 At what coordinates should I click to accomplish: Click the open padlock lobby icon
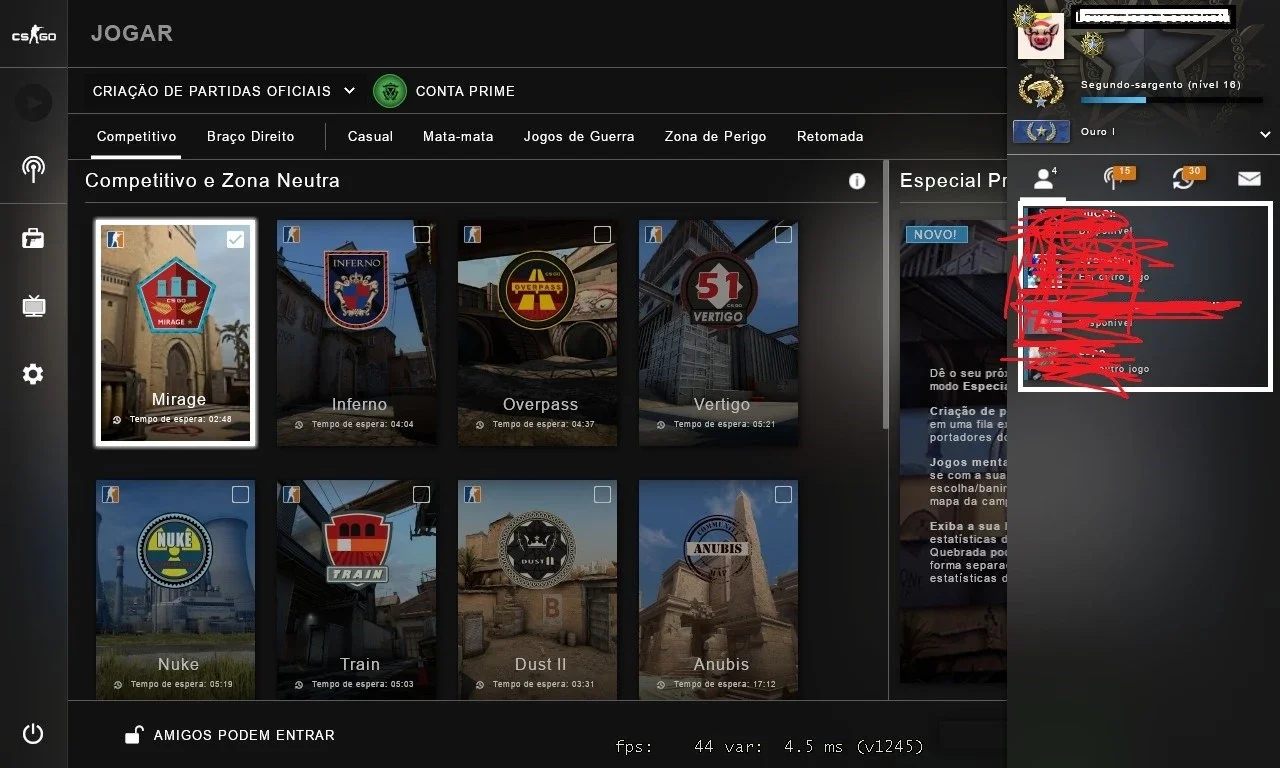click(133, 735)
